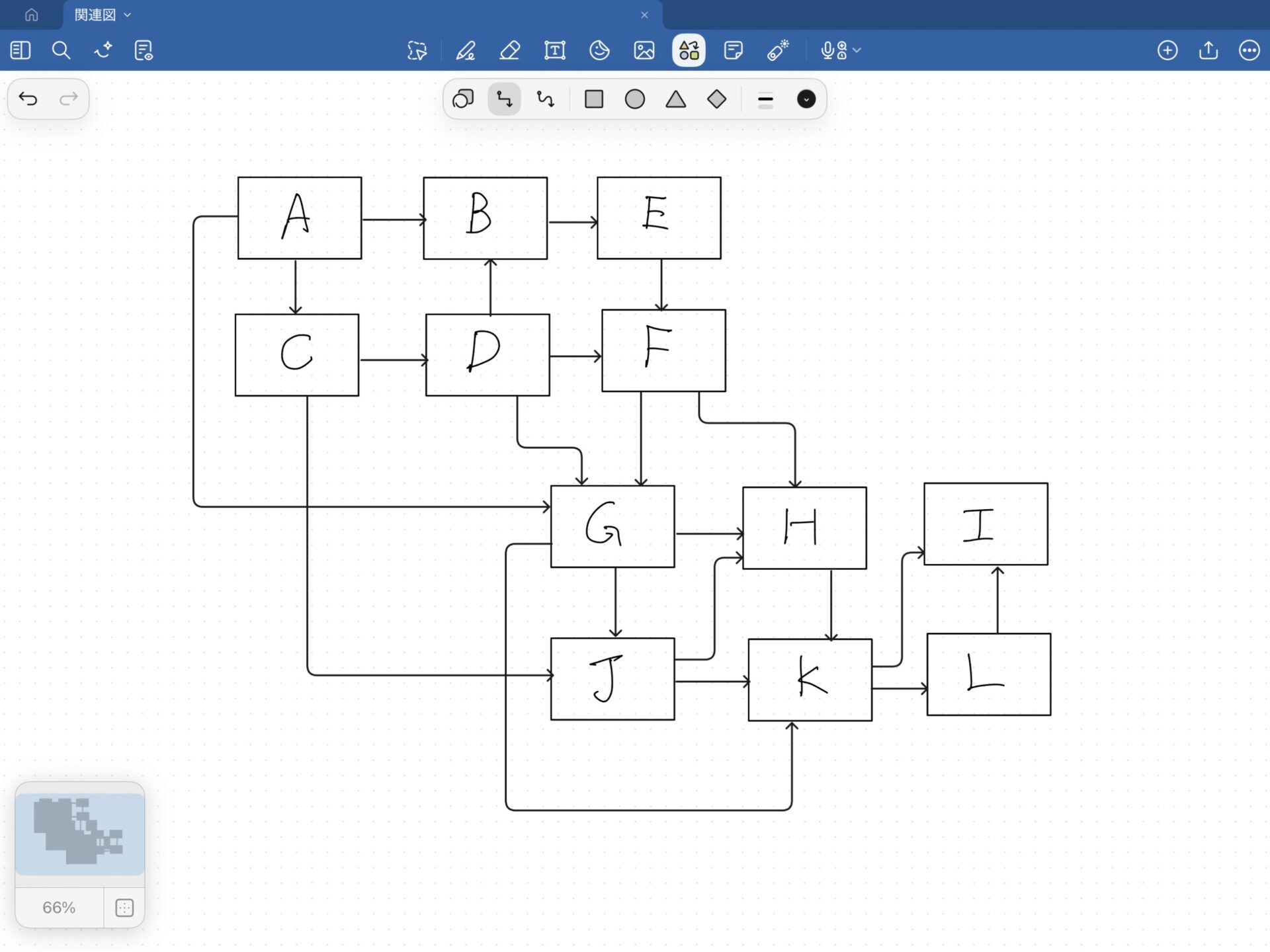Pick the black stroke color swatch

pyautogui.click(x=806, y=99)
